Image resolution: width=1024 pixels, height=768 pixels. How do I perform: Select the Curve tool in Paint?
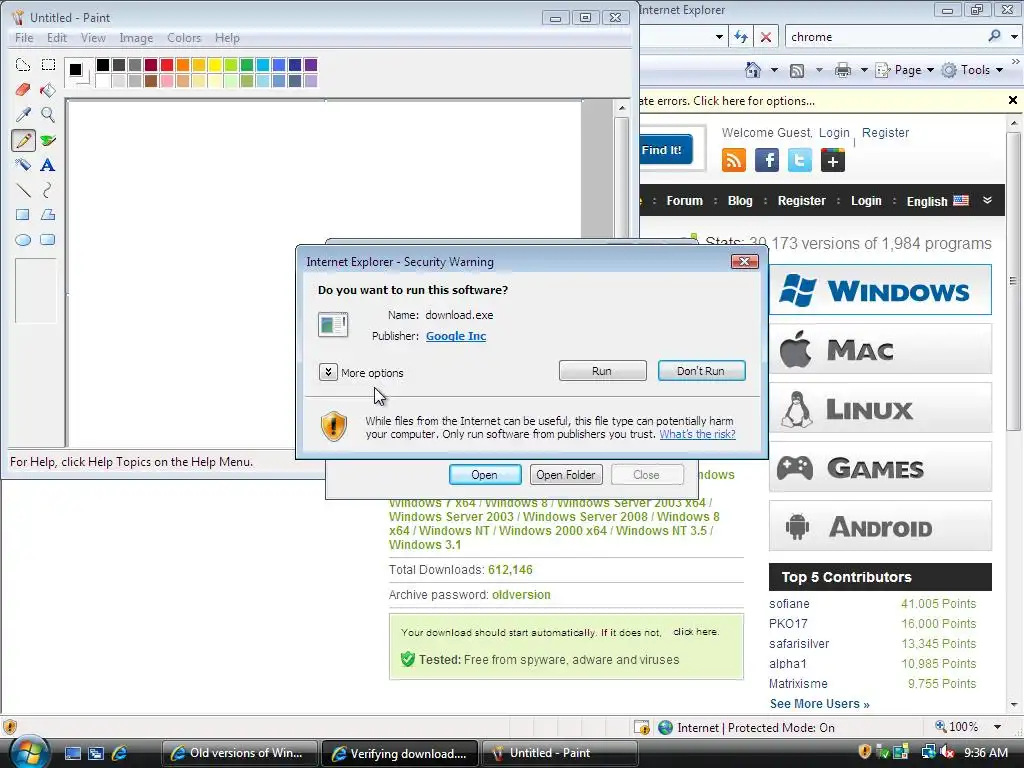point(48,190)
